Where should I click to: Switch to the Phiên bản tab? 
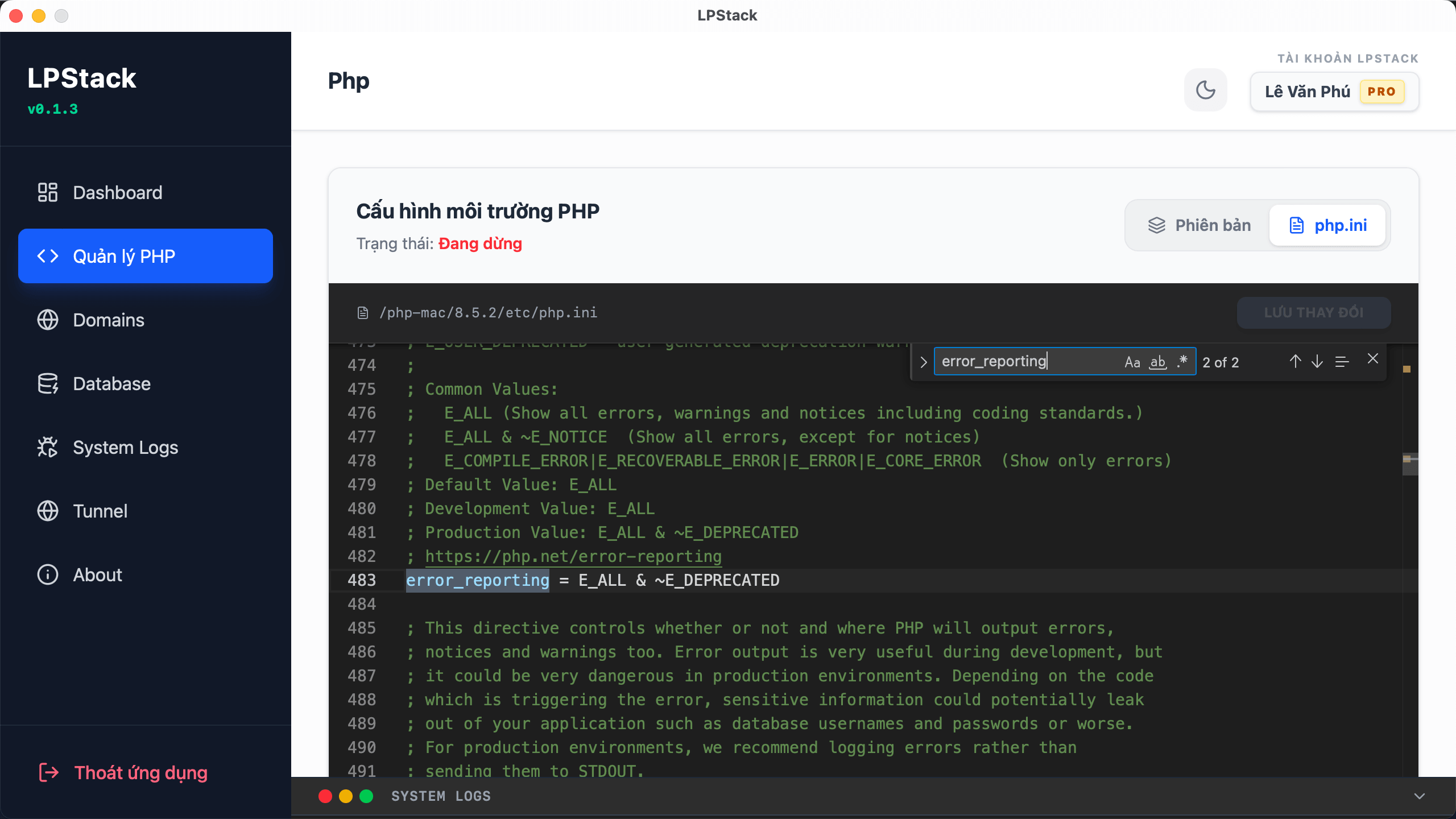point(1200,225)
